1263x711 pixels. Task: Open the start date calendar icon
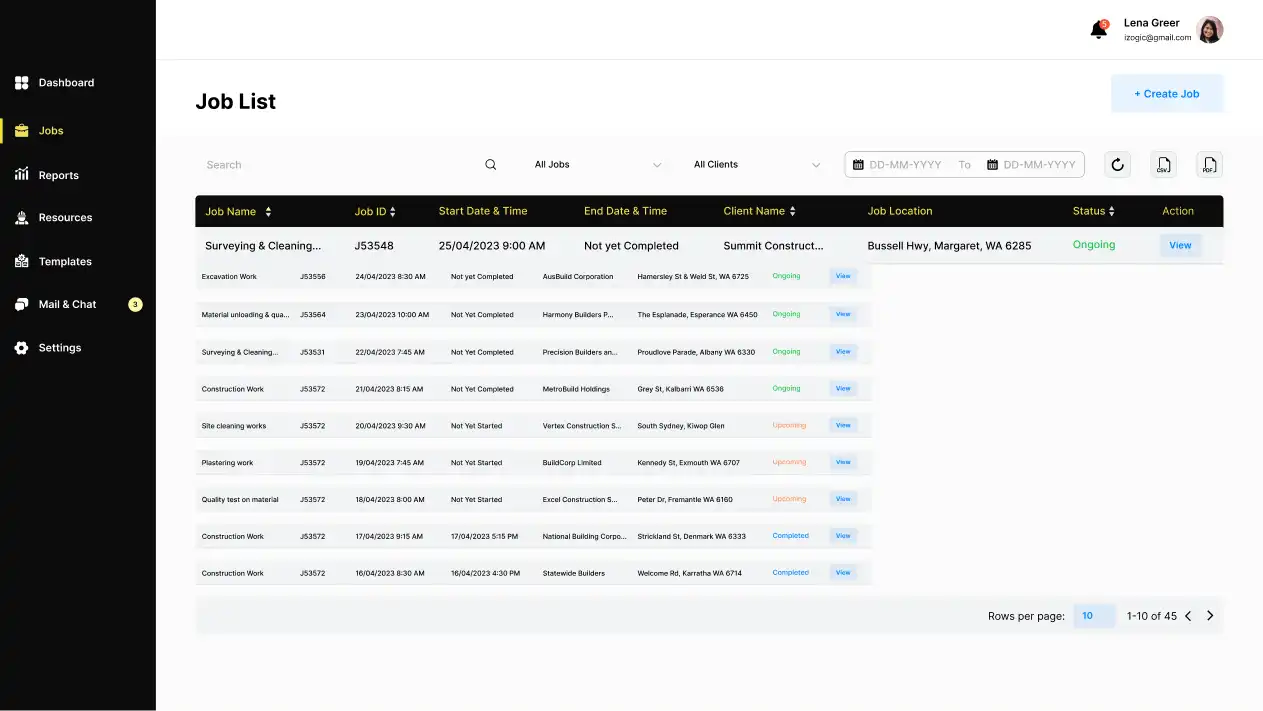[x=858, y=165]
